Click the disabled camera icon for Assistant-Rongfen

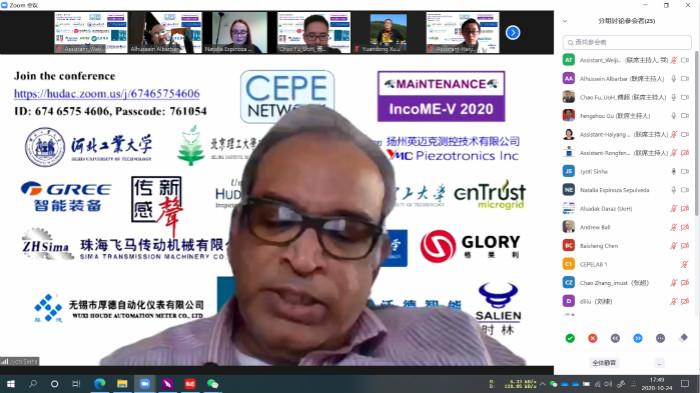[685, 153]
